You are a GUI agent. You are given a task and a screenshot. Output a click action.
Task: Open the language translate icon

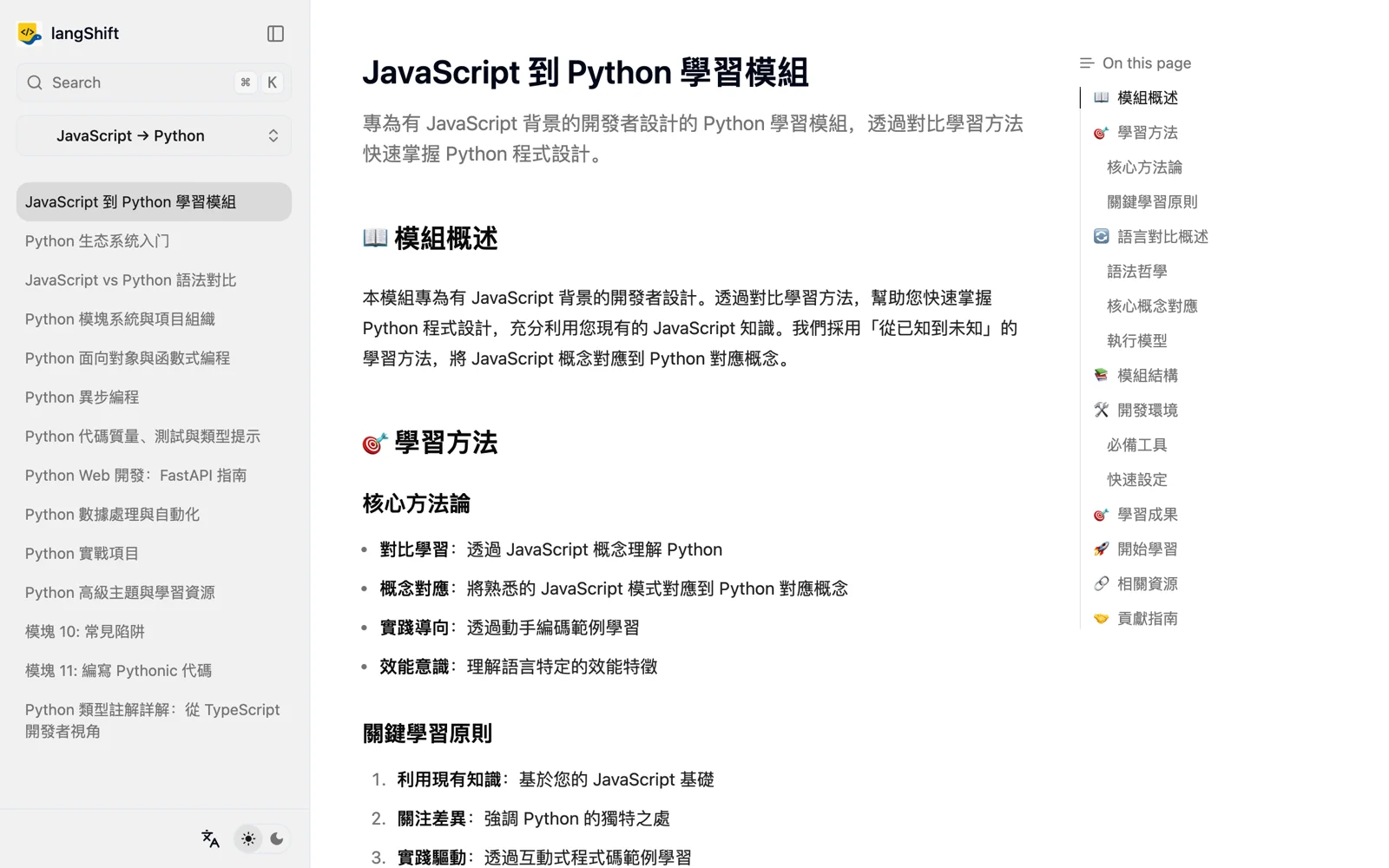pyautogui.click(x=210, y=838)
